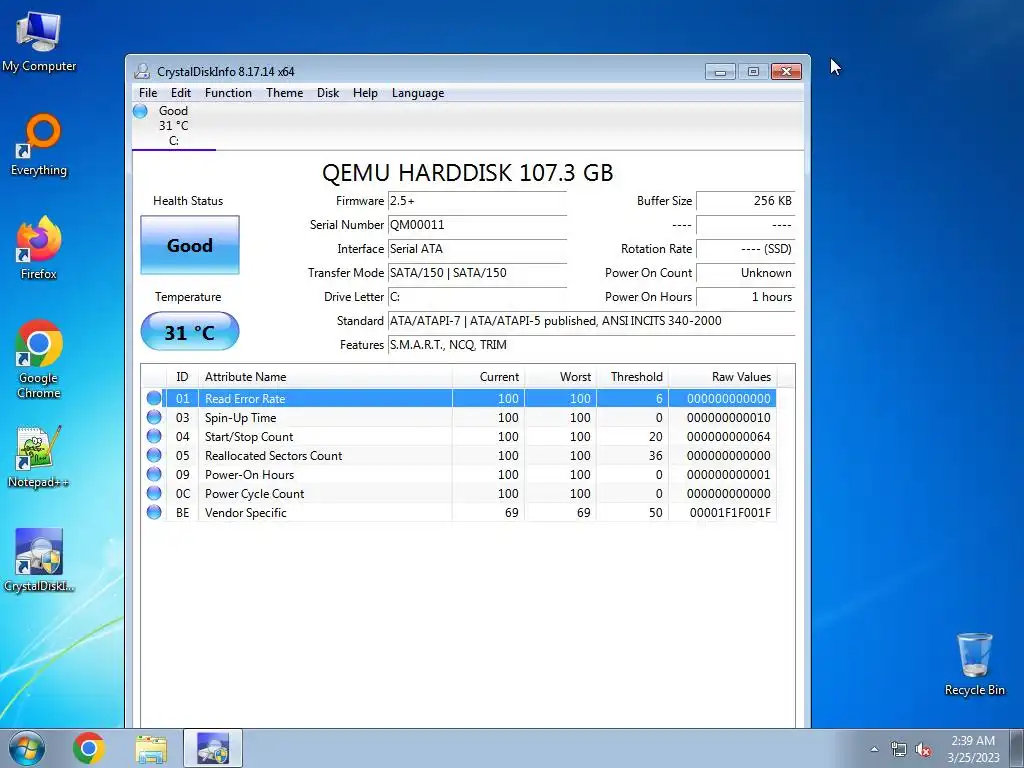Click the Drive Letter field

coord(477,297)
